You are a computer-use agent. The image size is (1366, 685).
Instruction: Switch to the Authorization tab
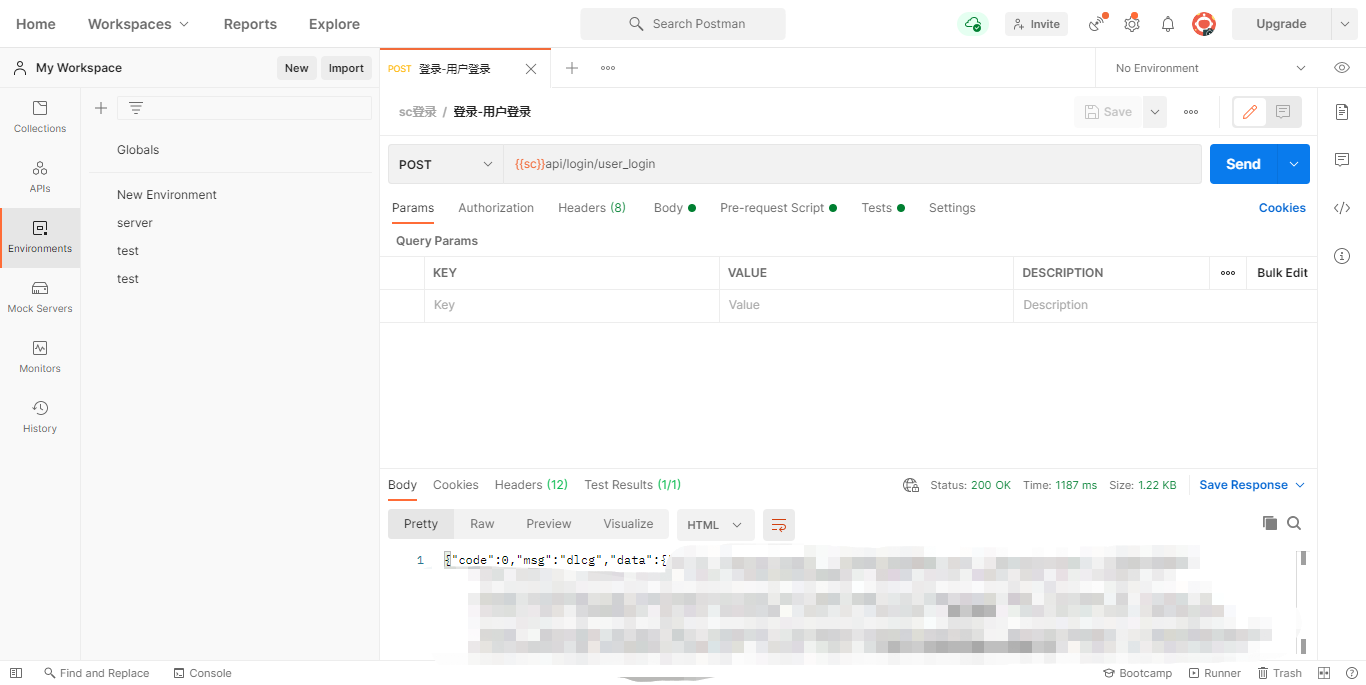tap(496, 208)
